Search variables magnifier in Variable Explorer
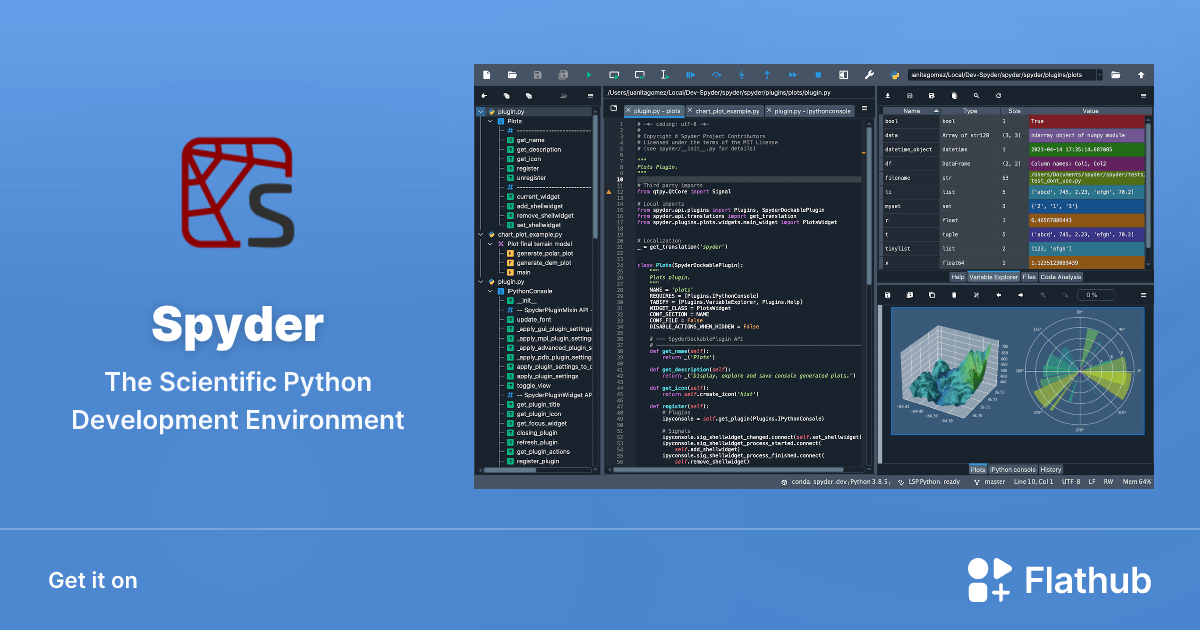The image size is (1200, 630). coord(976,95)
